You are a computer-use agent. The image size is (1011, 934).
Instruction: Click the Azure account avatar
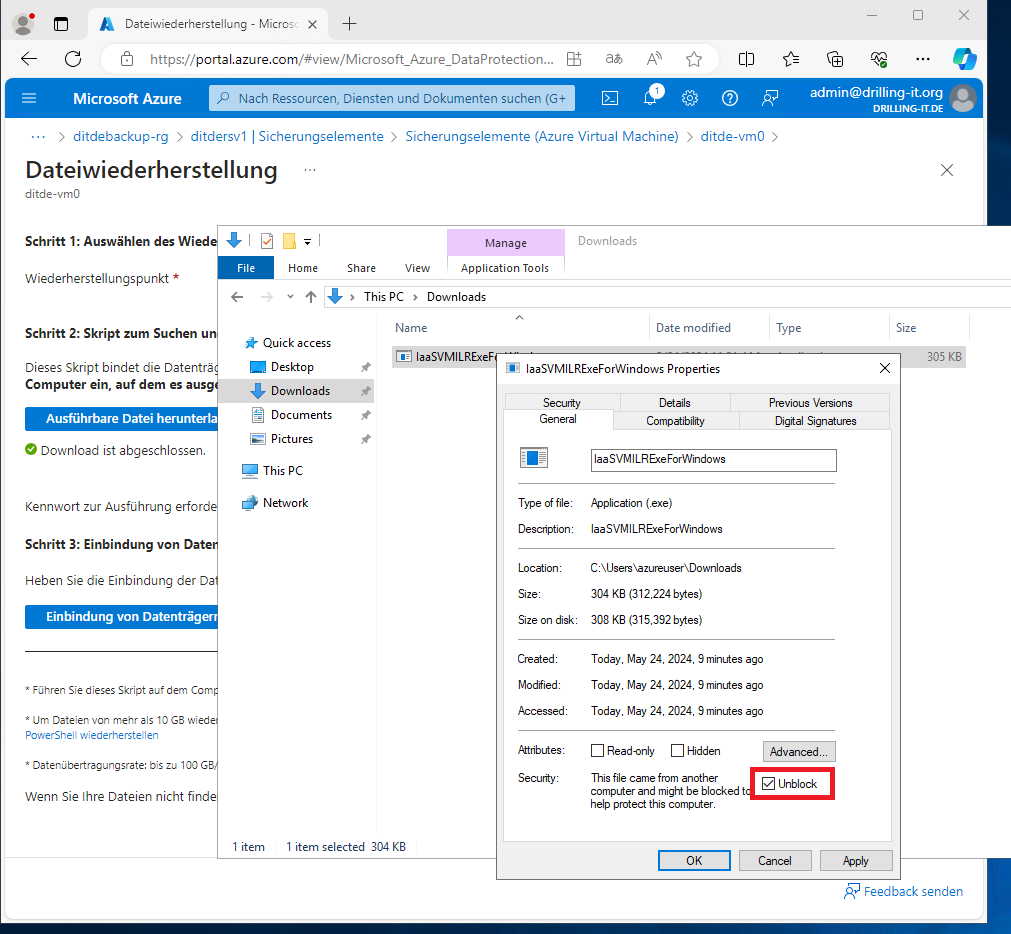click(963, 99)
